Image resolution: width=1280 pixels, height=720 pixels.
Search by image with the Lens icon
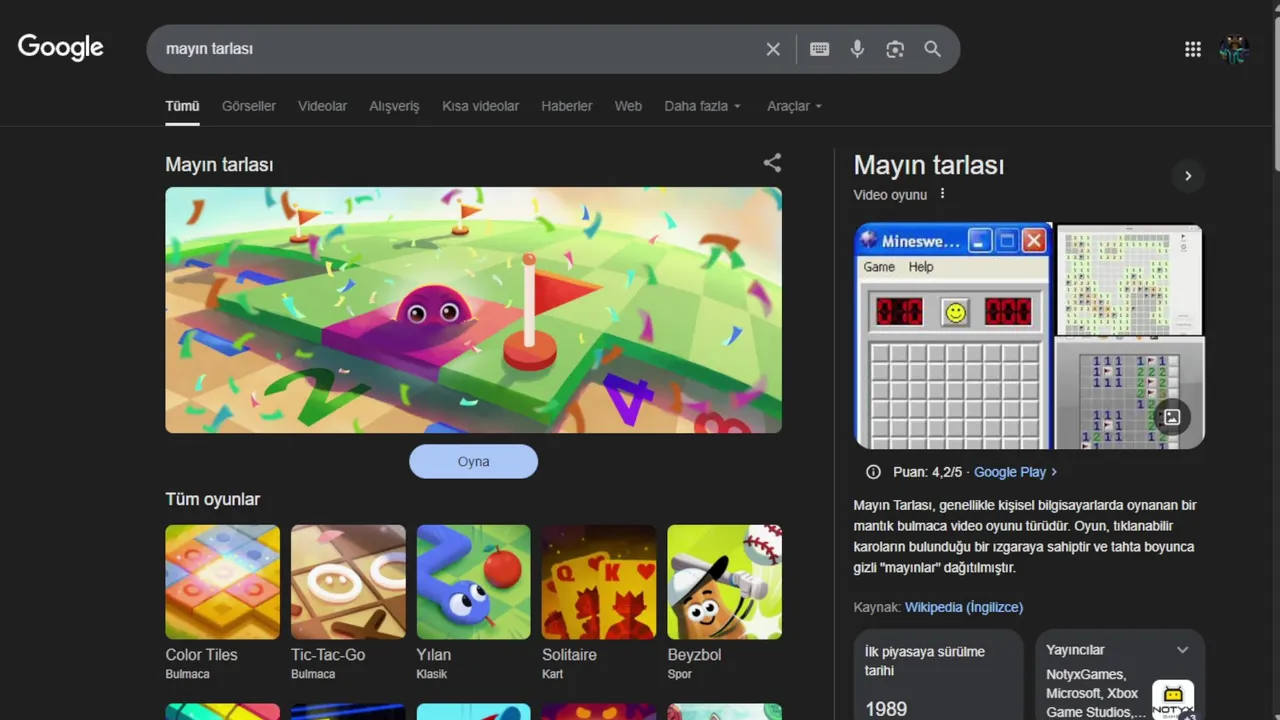pyautogui.click(x=895, y=49)
